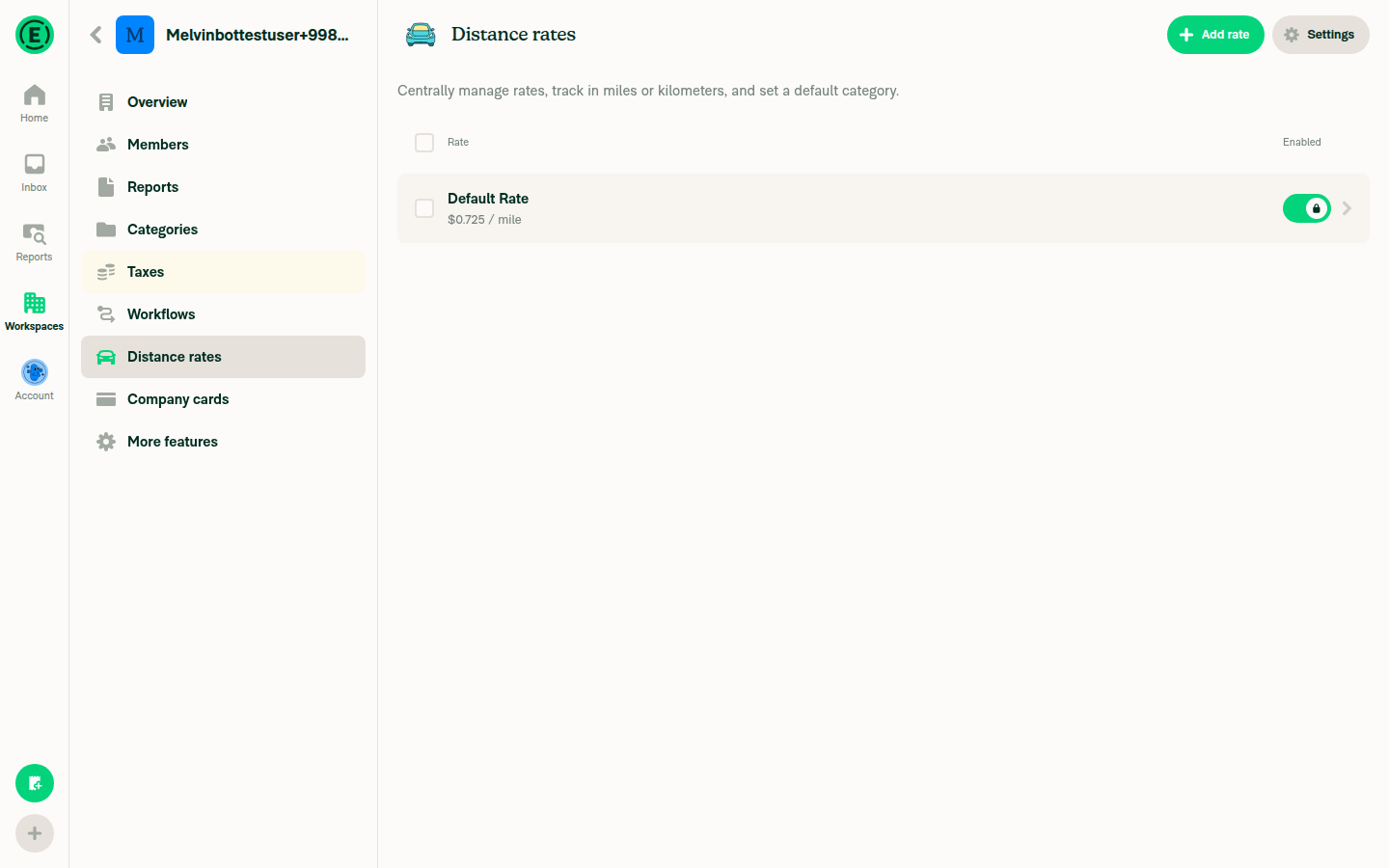Enable the select-all checkbox in the Rate header
This screenshot has height=868, width=1389.
pos(423,142)
